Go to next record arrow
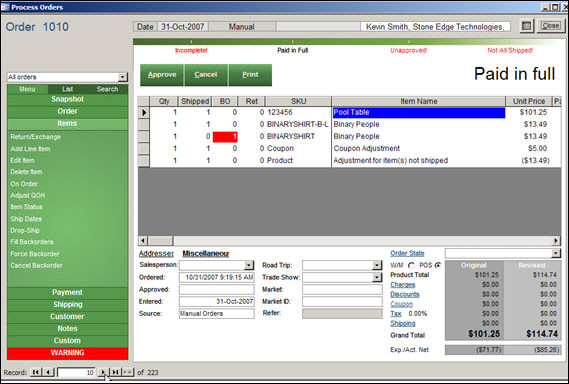Screen dimensions: 569x384 (x=103, y=372)
